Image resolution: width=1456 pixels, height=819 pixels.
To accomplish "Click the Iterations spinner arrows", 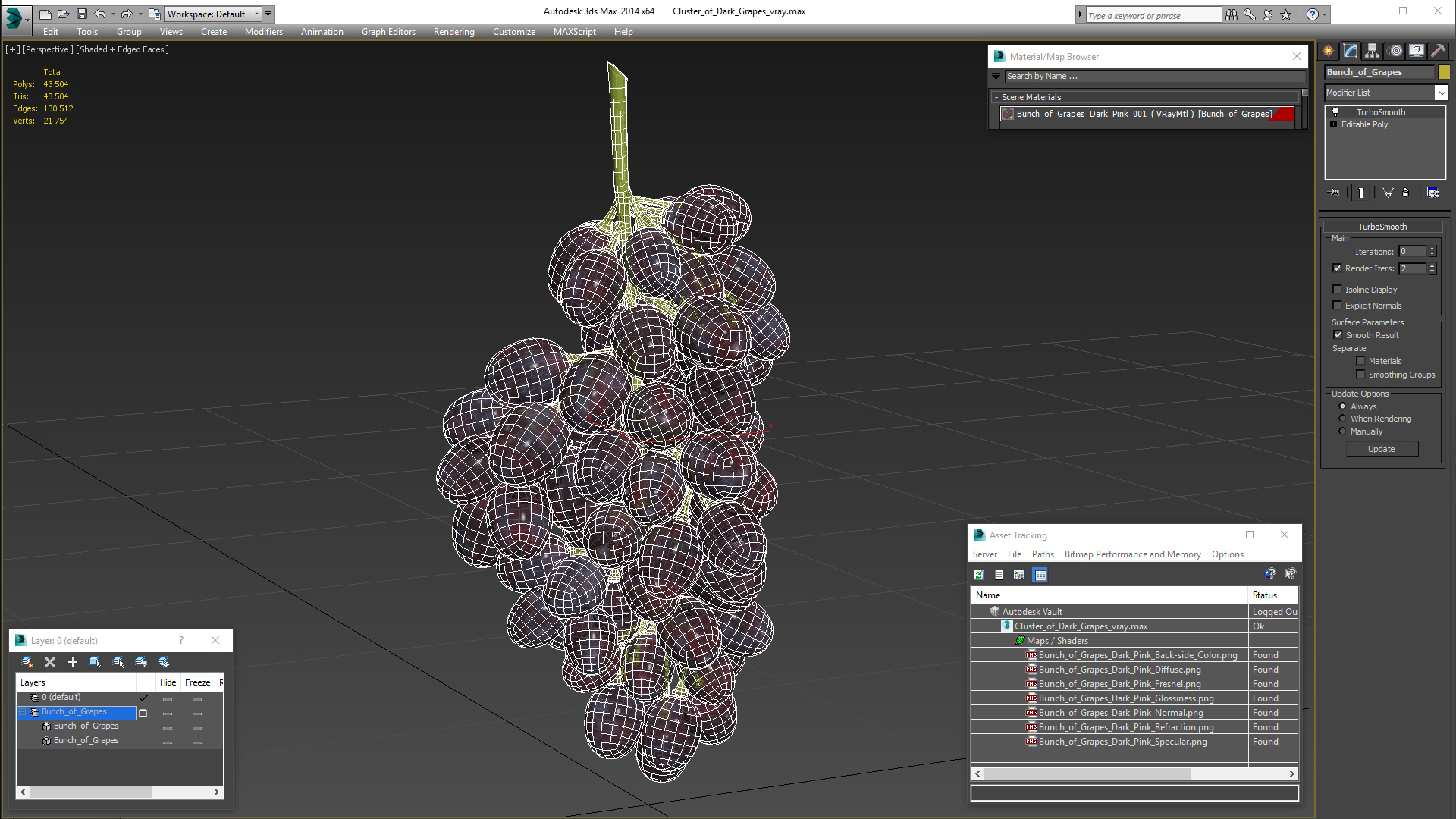I will [1432, 251].
